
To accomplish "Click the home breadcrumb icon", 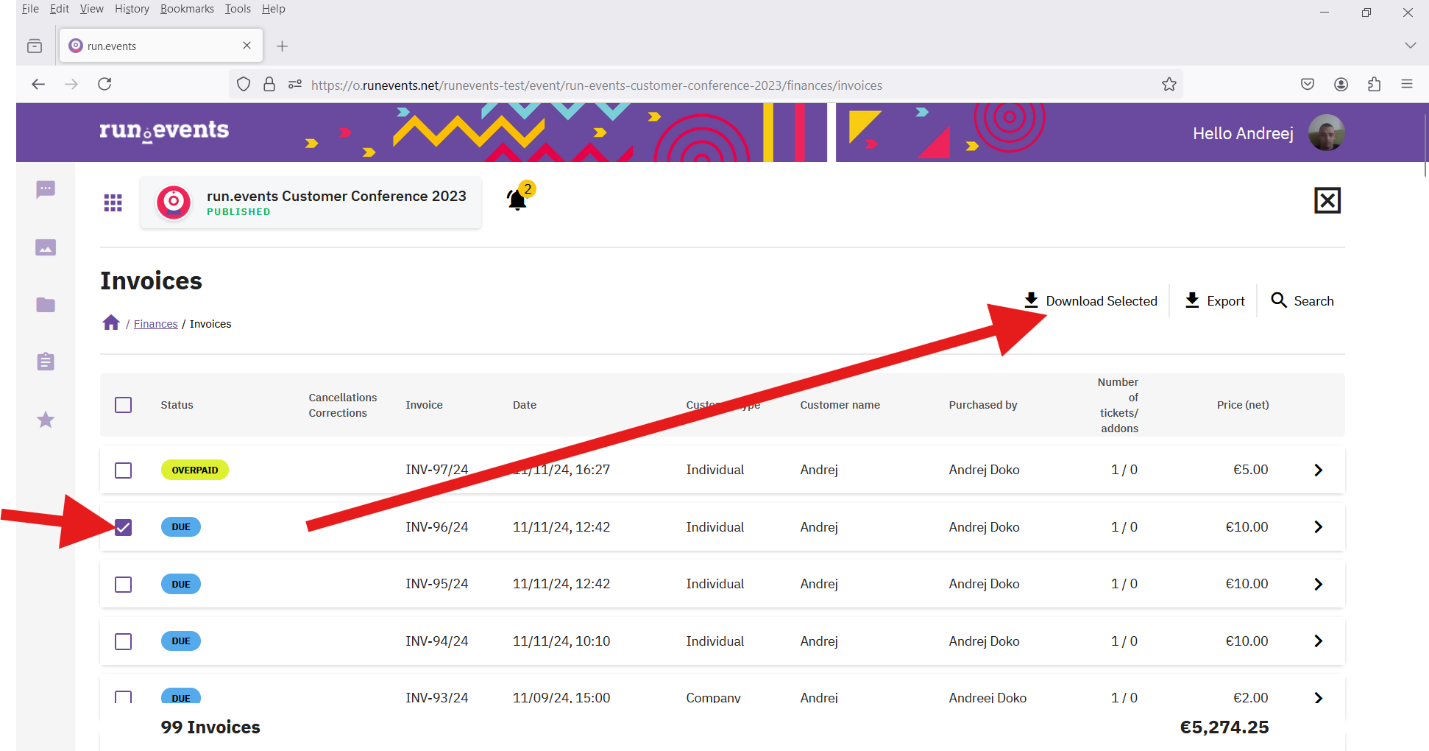I will [111, 323].
